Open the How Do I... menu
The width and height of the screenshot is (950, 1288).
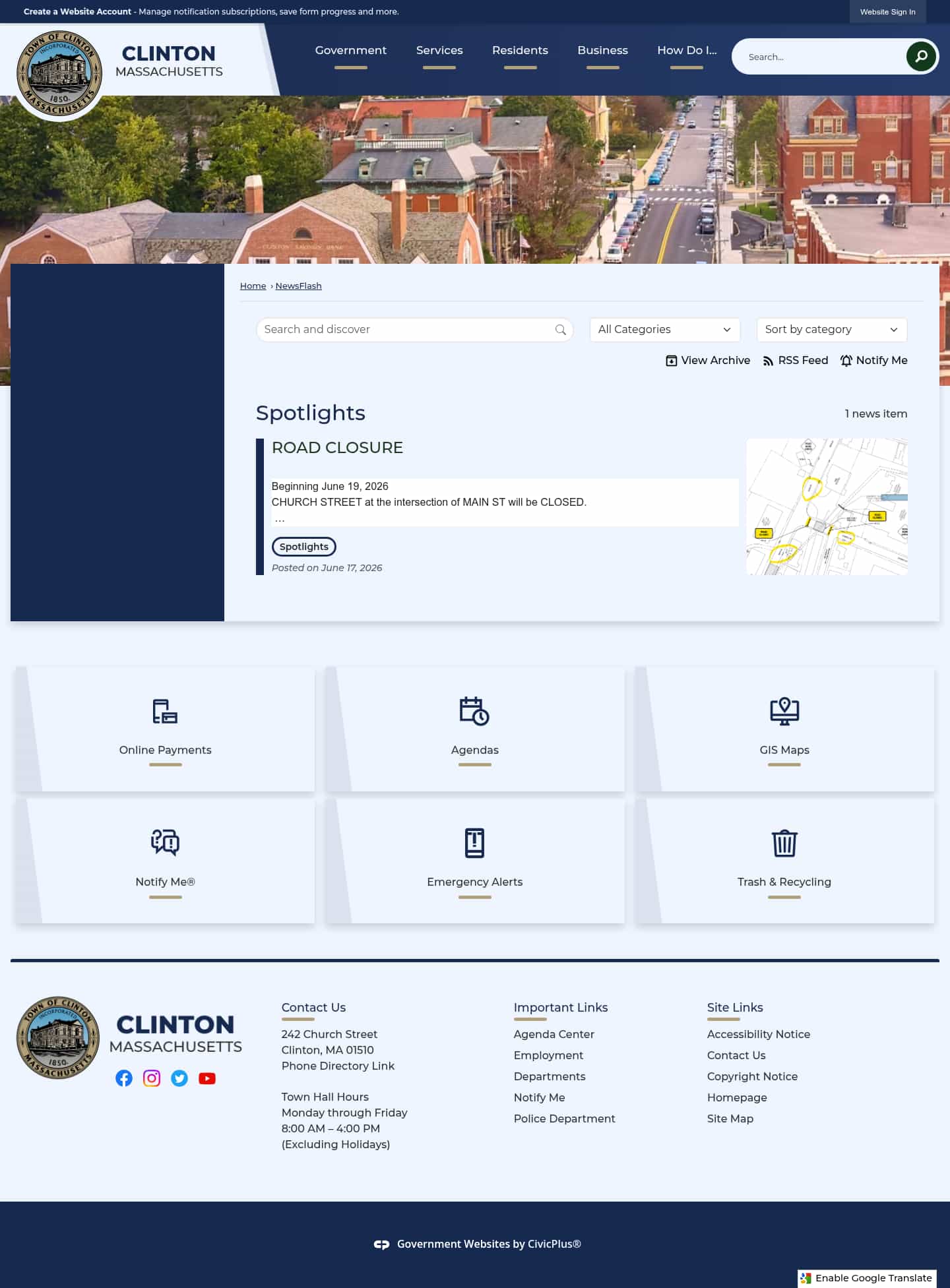(687, 51)
